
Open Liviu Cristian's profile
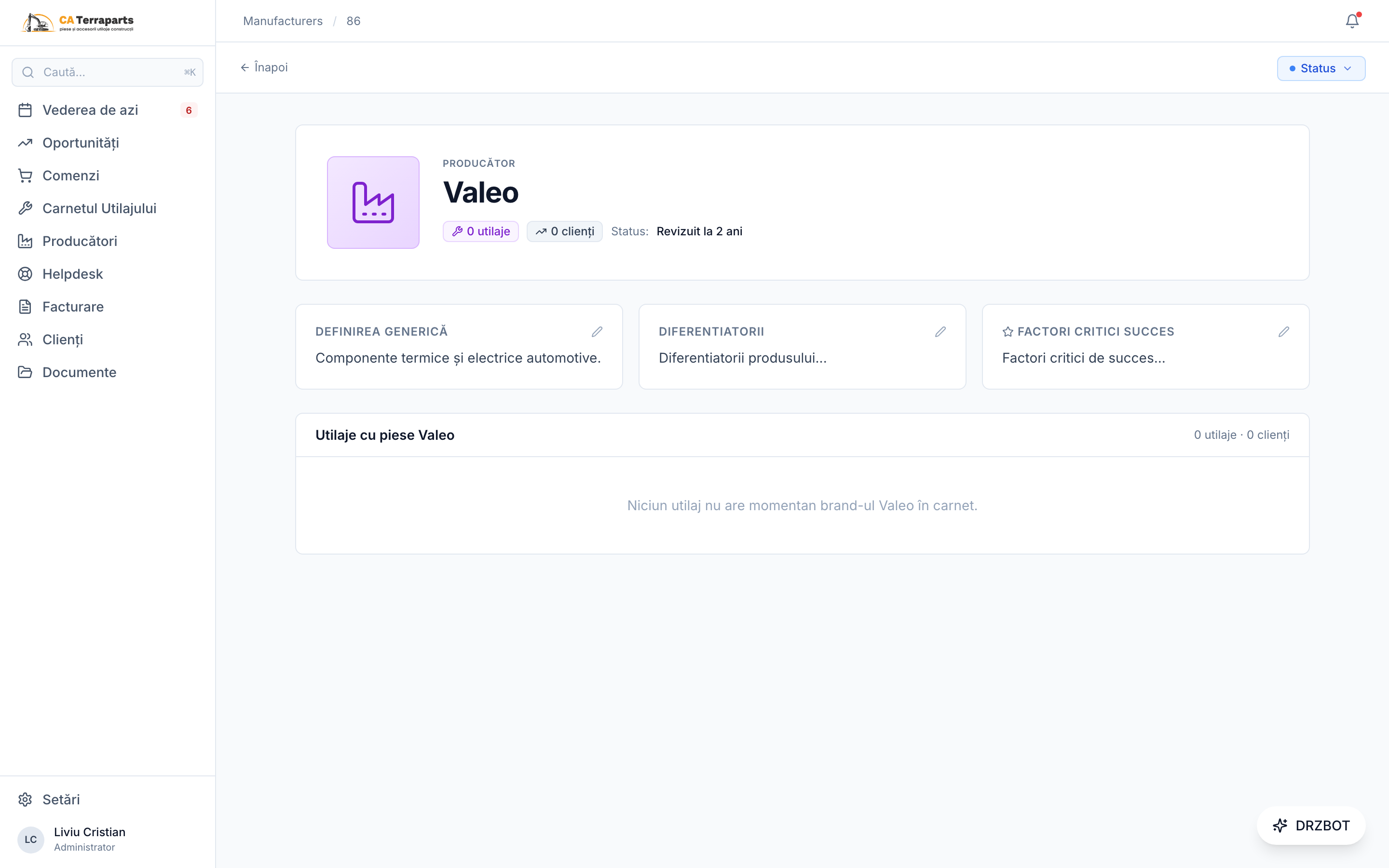point(108,839)
